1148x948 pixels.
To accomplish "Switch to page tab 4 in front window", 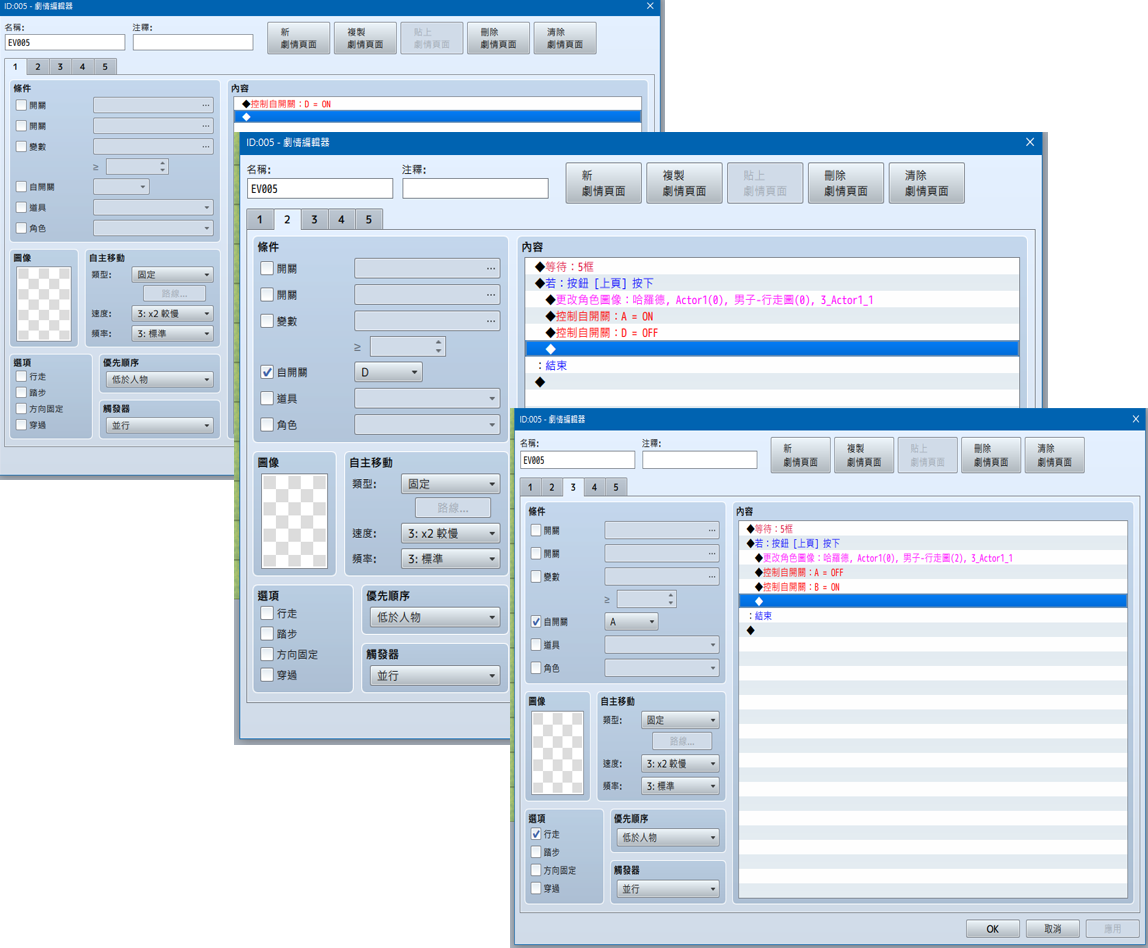I will tap(594, 487).
